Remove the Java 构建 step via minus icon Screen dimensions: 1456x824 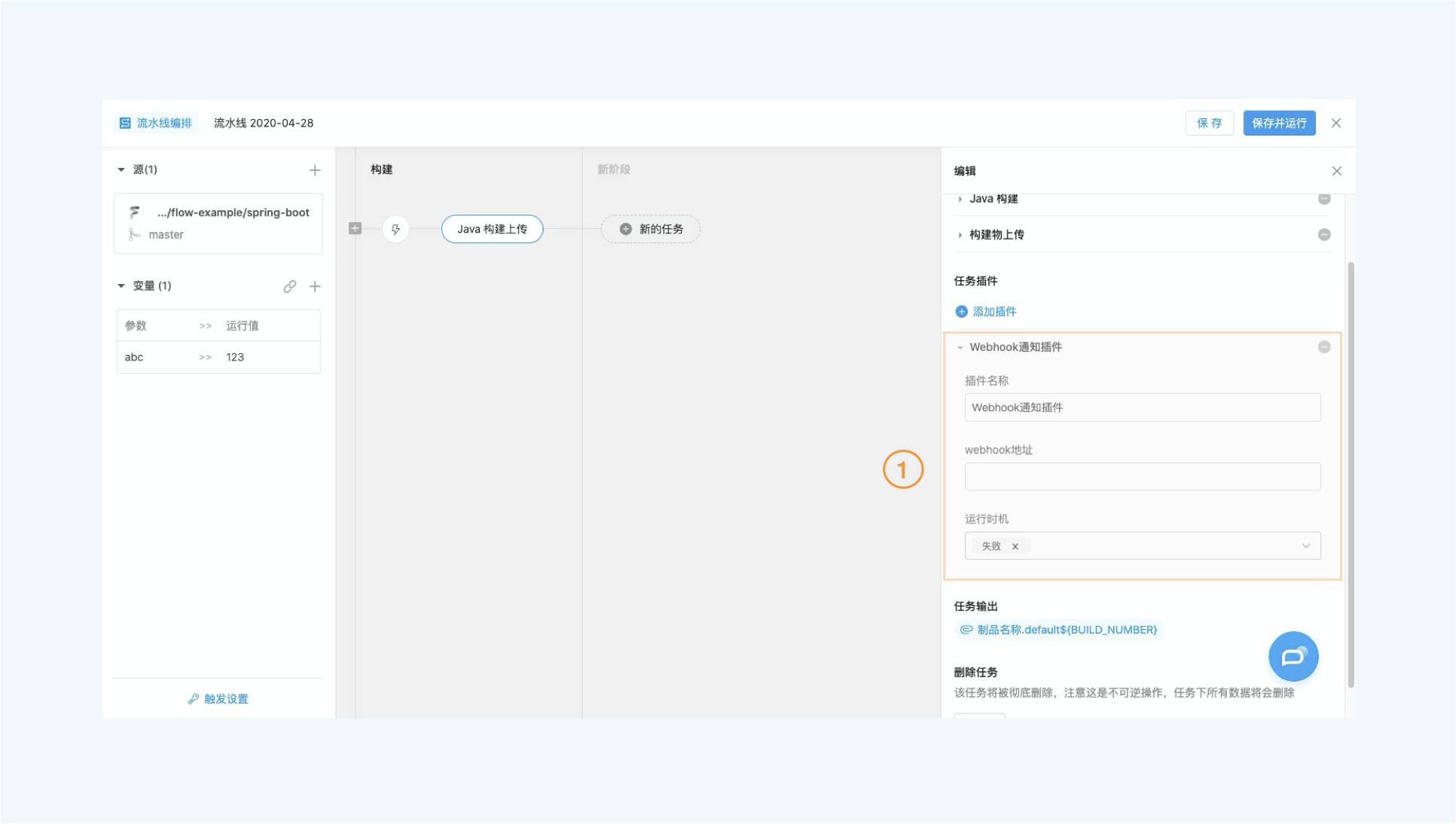(1324, 199)
